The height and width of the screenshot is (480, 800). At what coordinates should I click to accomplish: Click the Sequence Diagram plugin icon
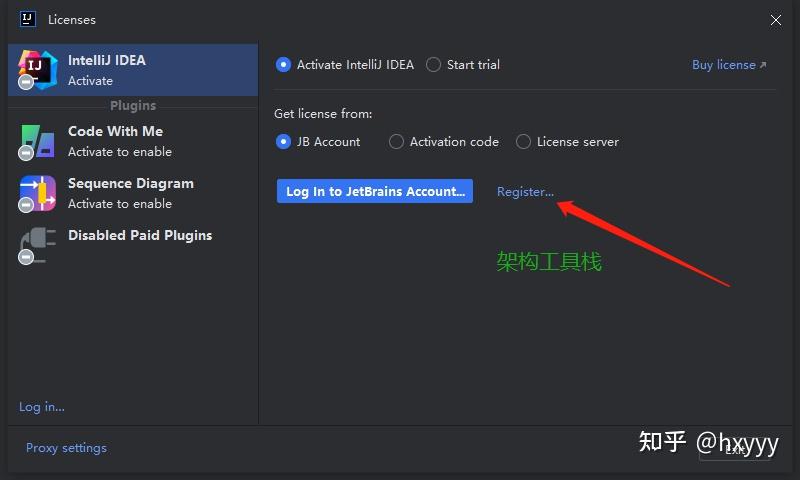coord(37,193)
